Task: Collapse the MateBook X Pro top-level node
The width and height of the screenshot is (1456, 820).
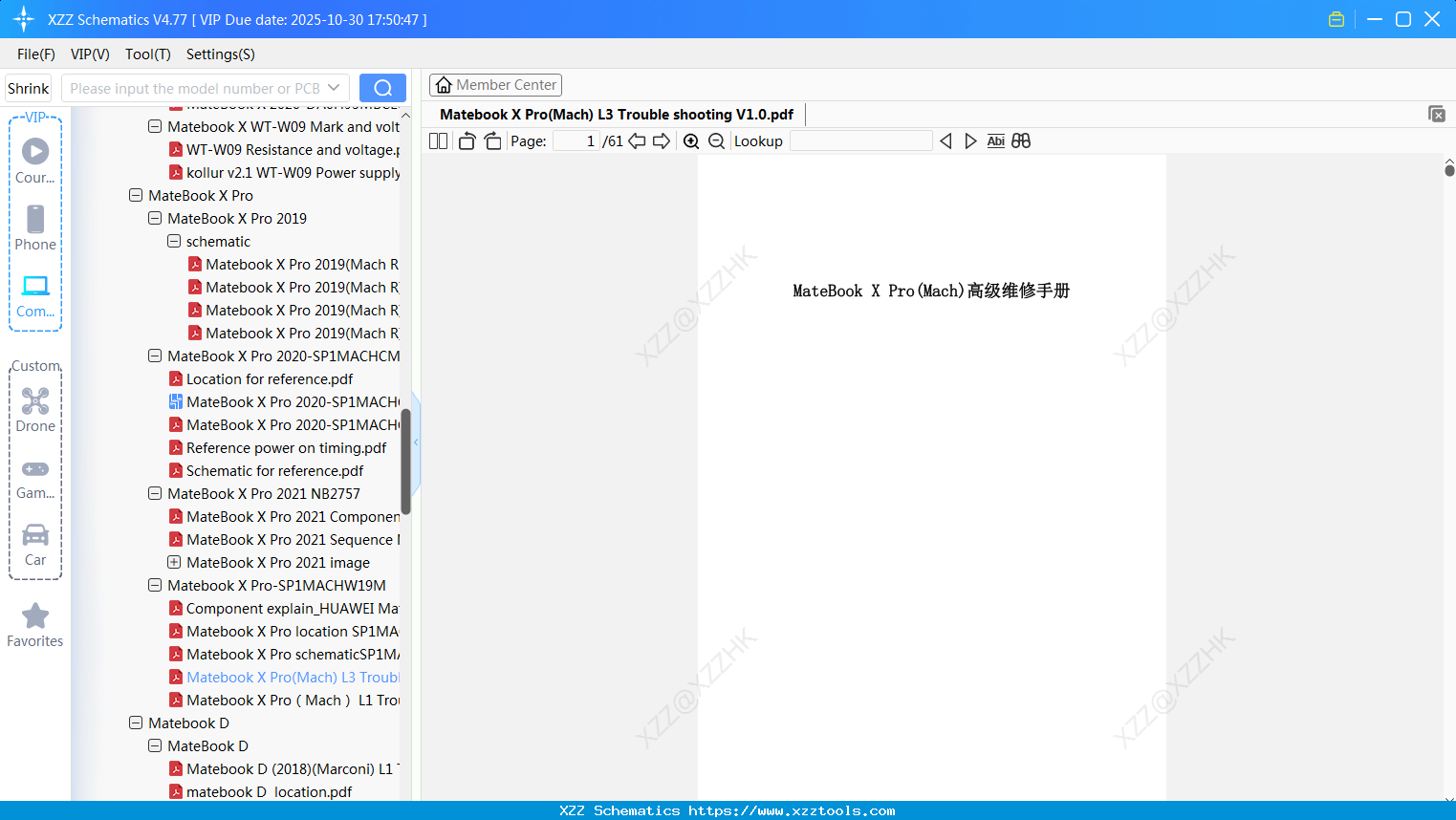Action: 136,195
